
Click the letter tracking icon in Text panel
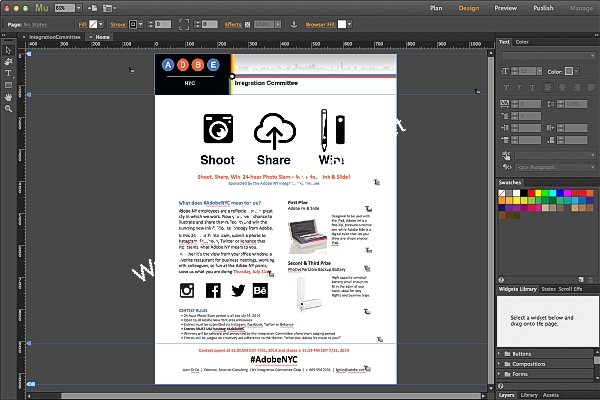click(x=505, y=104)
